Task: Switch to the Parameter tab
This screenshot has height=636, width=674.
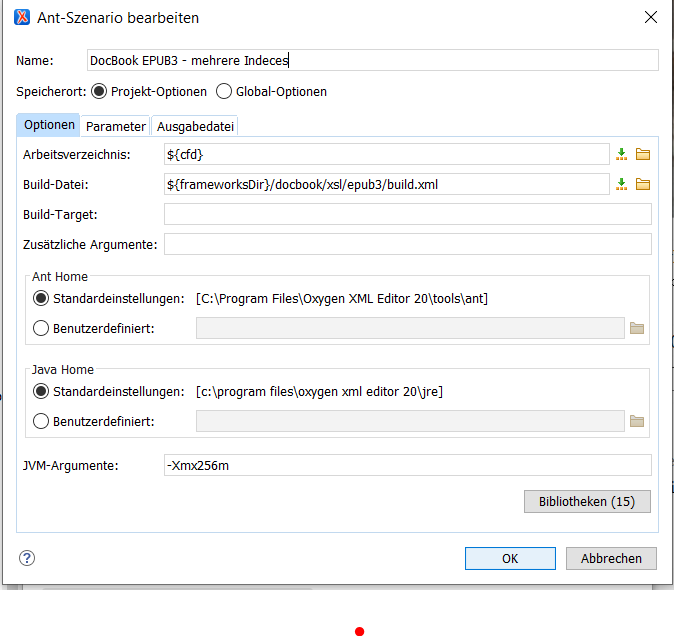Action: point(115,126)
